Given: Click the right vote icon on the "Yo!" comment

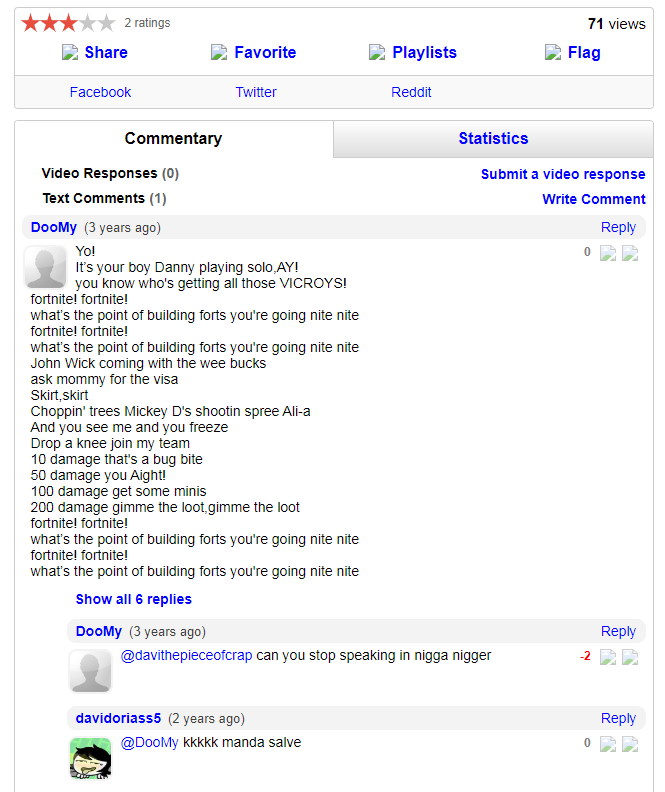Looking at the screenshot, I should (630, 253).
